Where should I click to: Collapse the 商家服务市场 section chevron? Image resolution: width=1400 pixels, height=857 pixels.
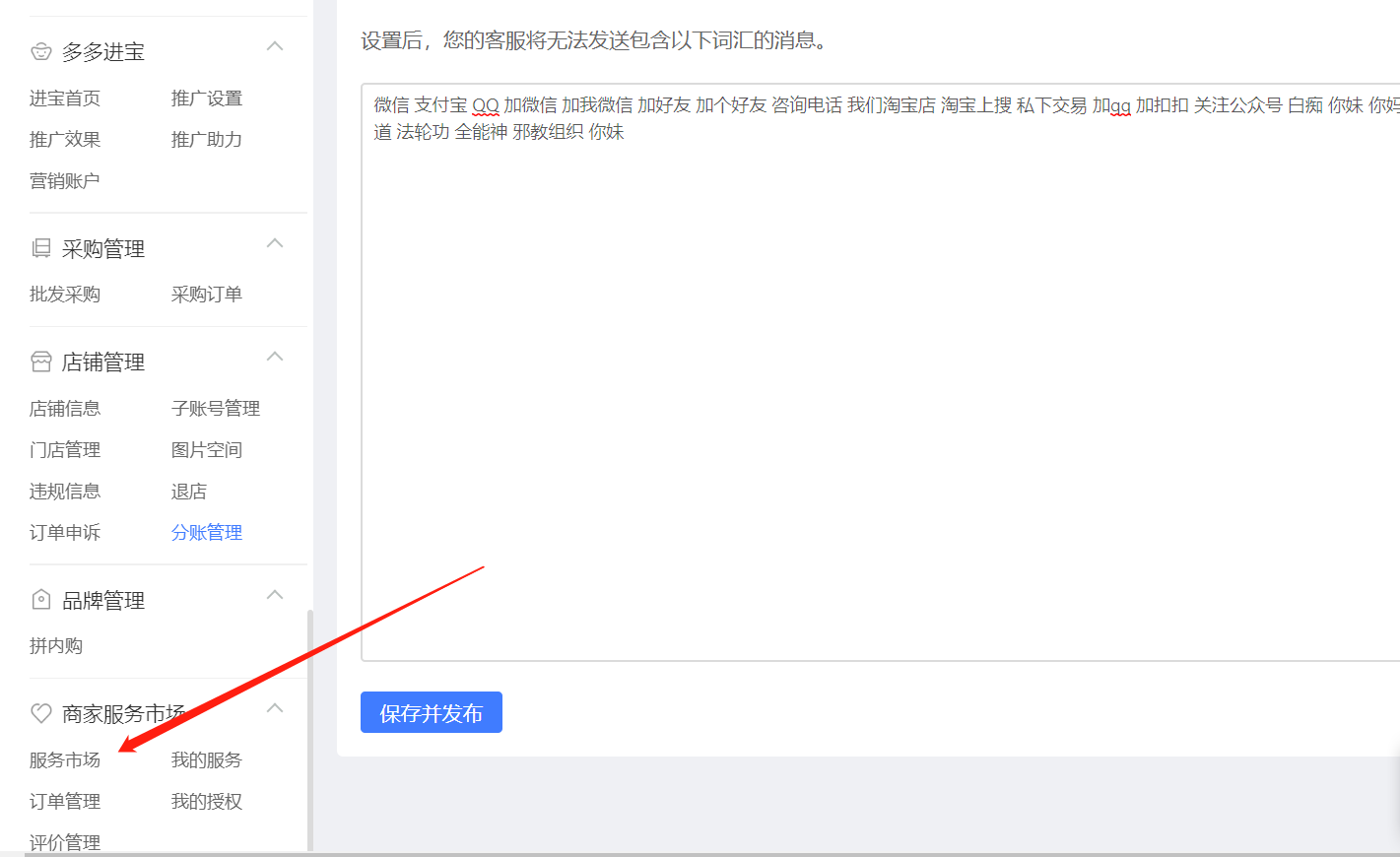point(275,708)
